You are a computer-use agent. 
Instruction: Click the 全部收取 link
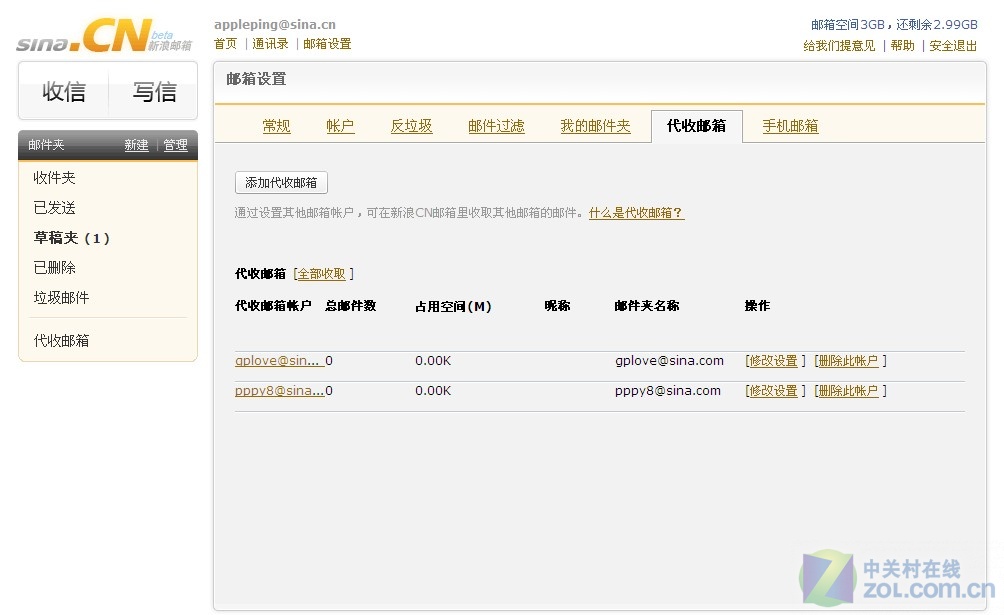coord(320,272)
